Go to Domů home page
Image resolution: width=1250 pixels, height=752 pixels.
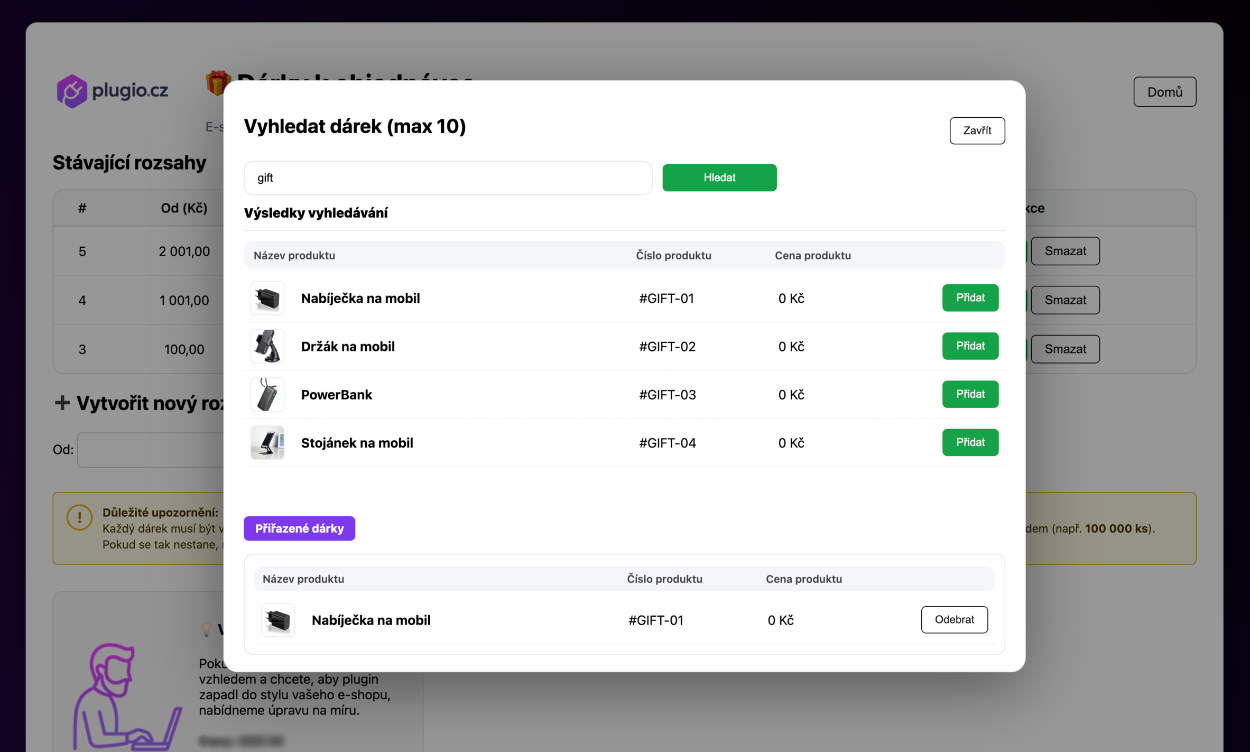pyautogui.click(x=1164, y=92)
